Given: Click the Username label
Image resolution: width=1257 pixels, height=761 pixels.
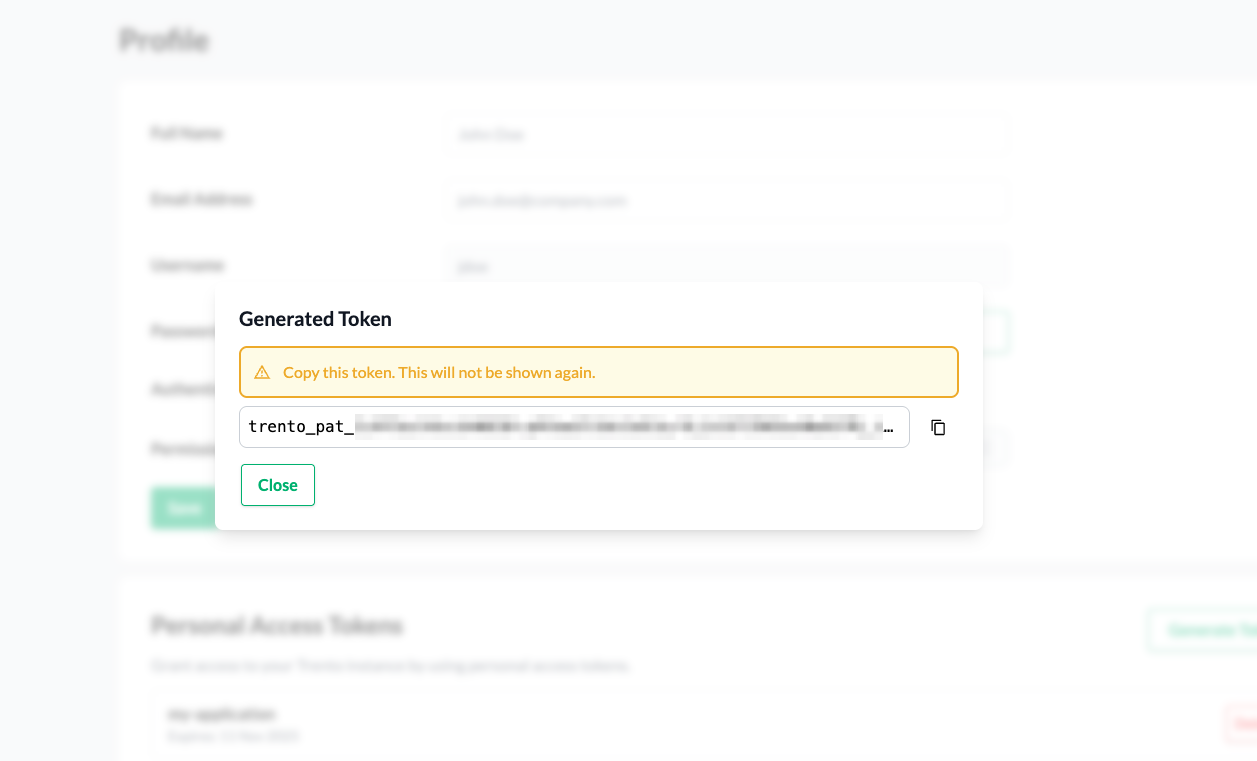Looking at the screenshot, I should [x=187, y=265].
